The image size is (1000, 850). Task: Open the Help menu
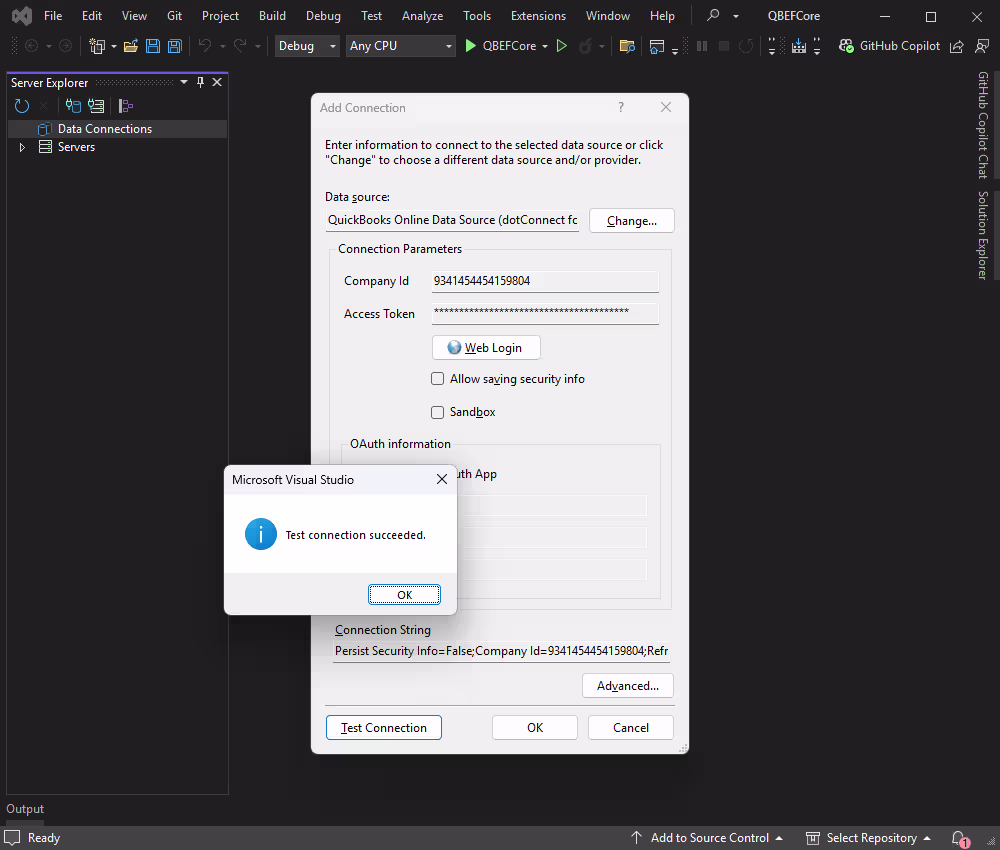click(662, 16)
